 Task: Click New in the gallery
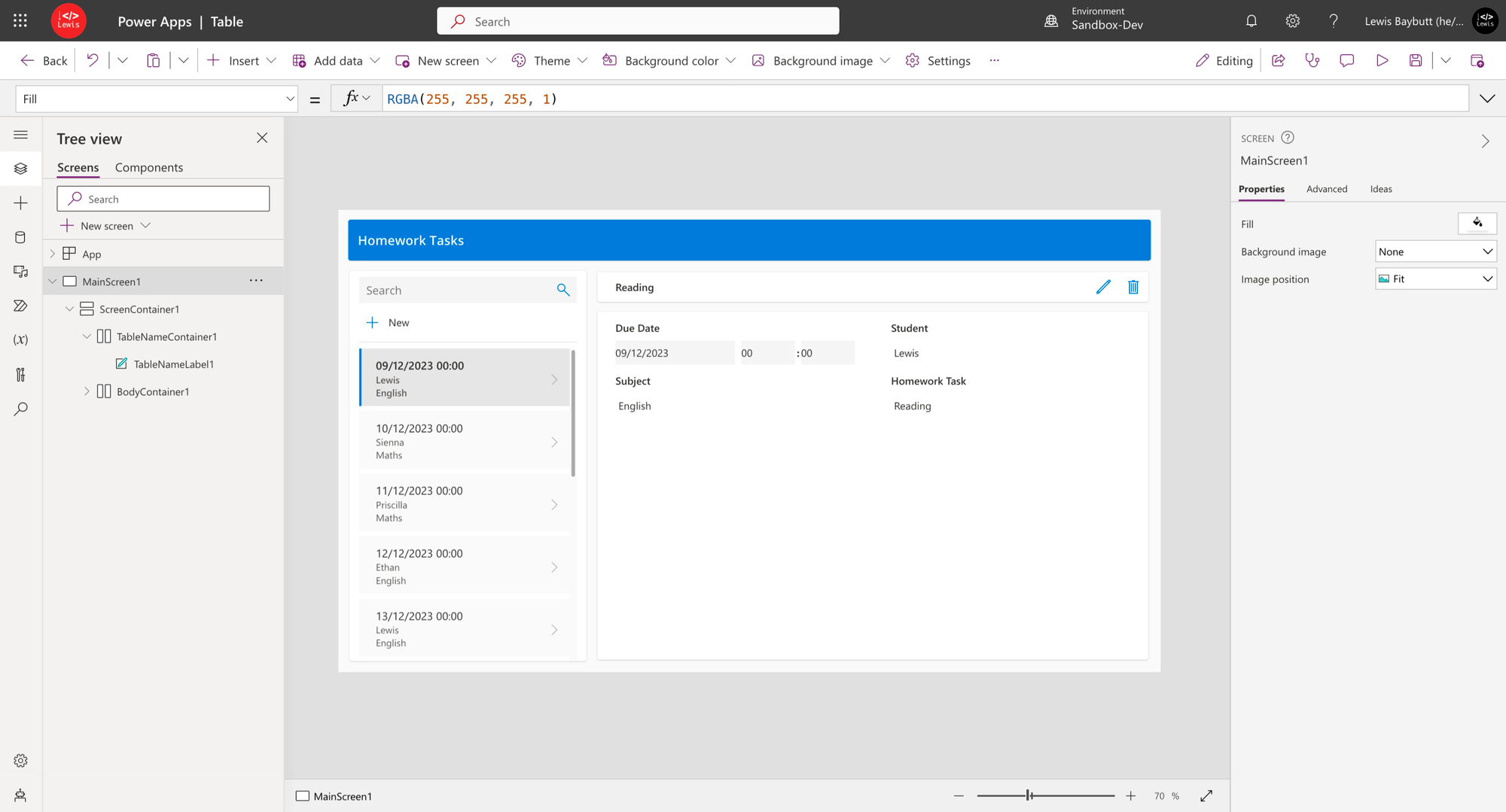tap(388, 322)
